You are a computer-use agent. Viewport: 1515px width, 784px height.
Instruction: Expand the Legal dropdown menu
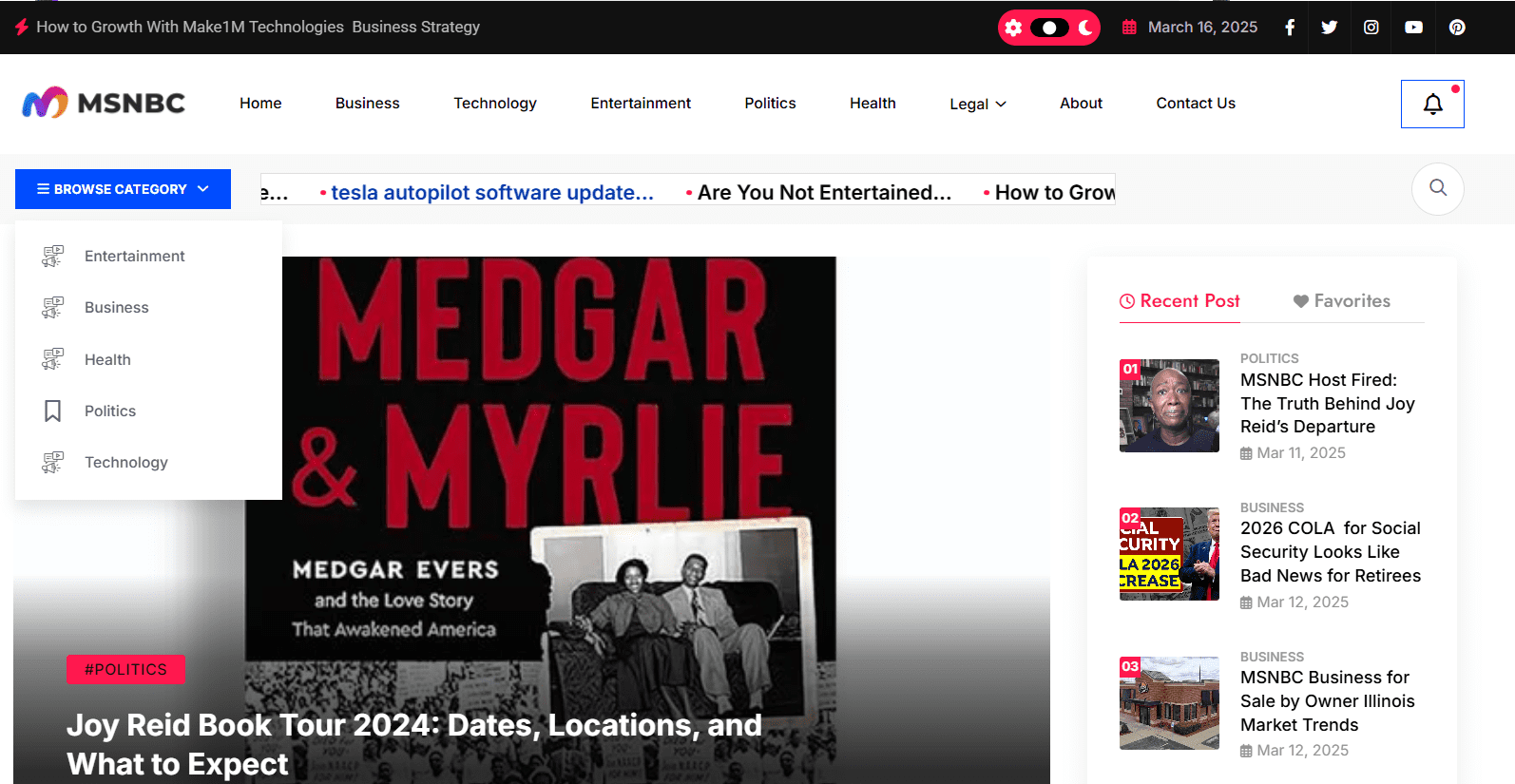[977, 104]
